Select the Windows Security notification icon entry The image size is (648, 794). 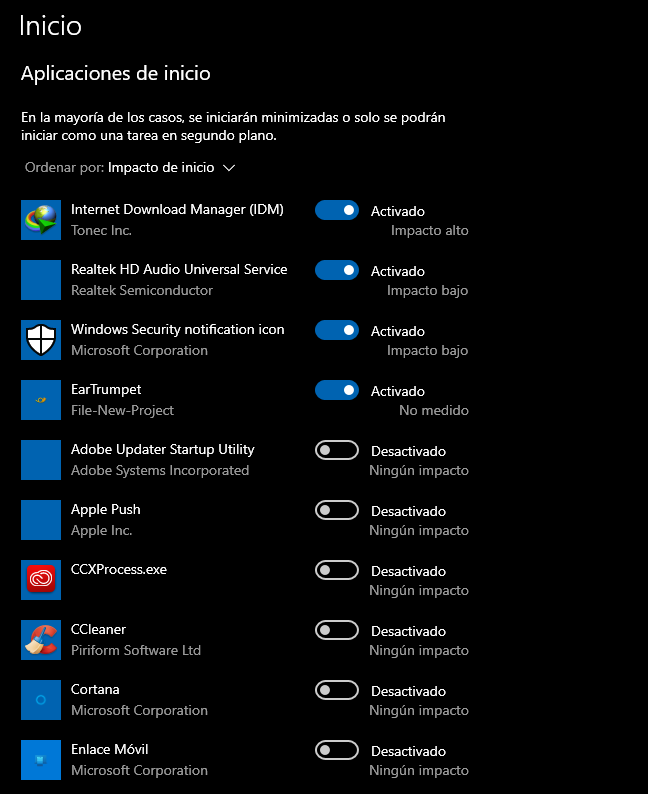[x=245, y=340]
